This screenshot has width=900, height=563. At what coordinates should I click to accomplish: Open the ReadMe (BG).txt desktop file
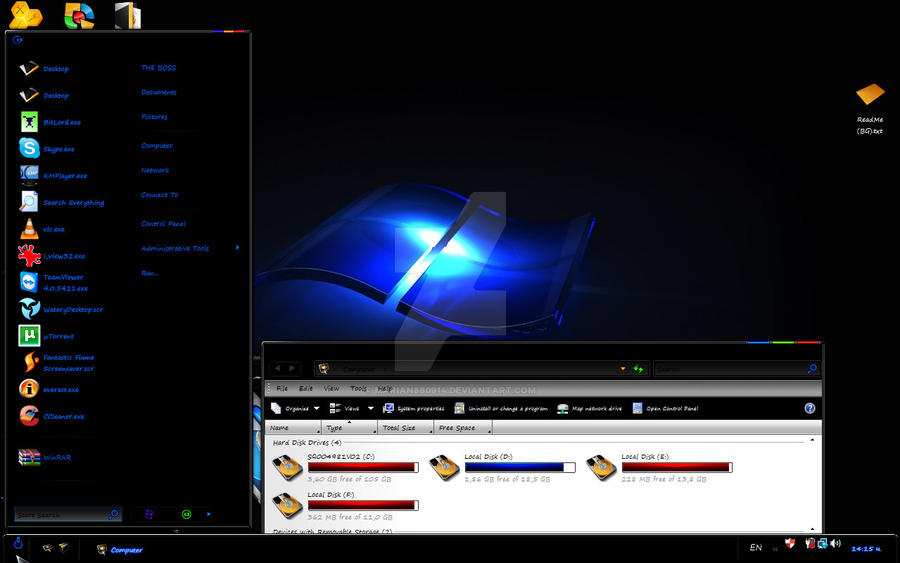pyautogui.click(x=870, y=108)
